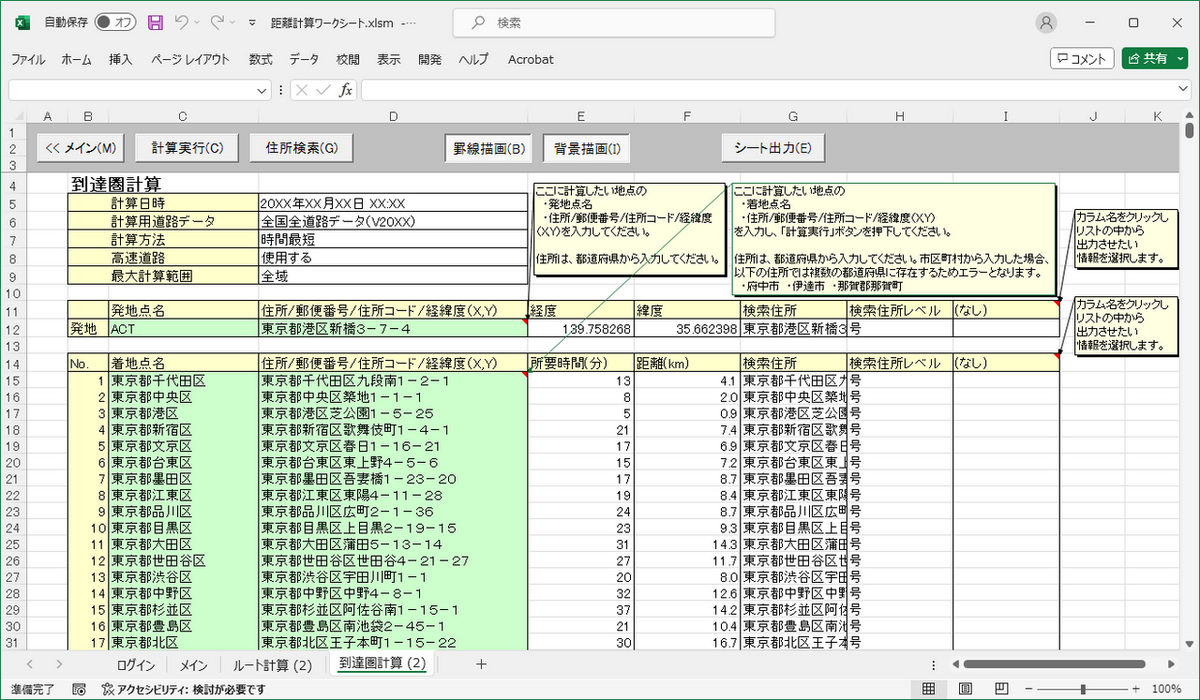
Task: Open the 挿入 ribbon tab
Action: tap(121, 59)
